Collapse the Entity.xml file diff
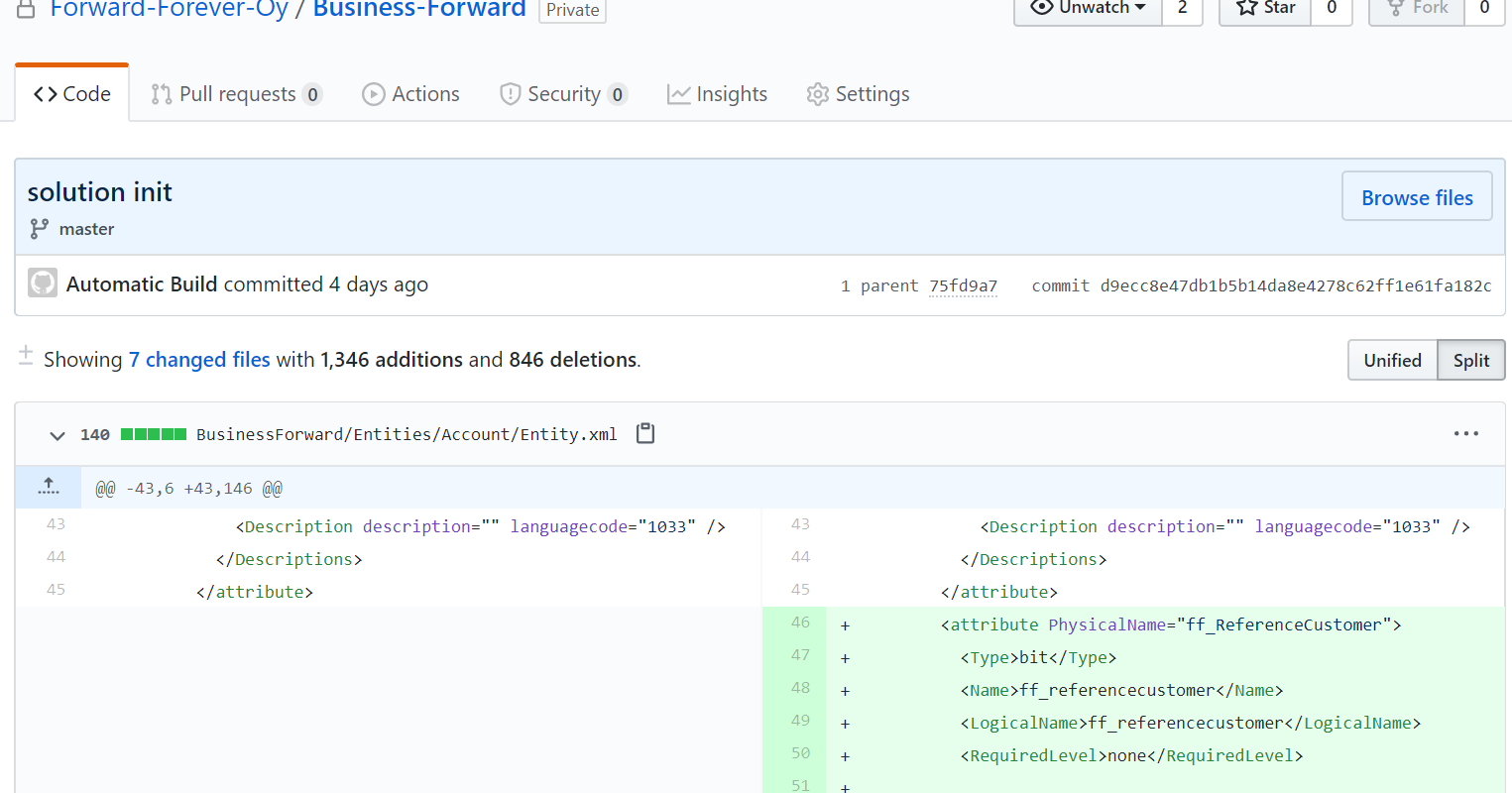The height and width of the screenshot is (793, 1512). (x=58, y=435)
